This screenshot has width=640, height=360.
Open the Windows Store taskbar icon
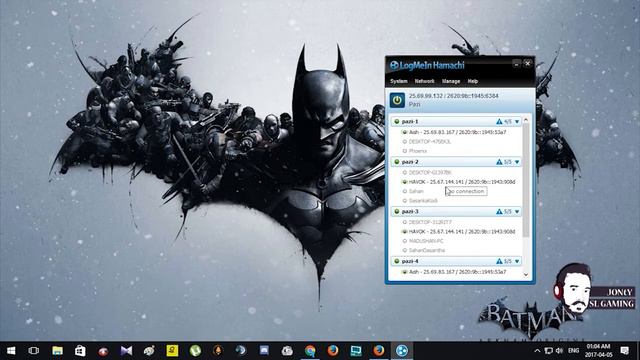(x=80, y=351)
